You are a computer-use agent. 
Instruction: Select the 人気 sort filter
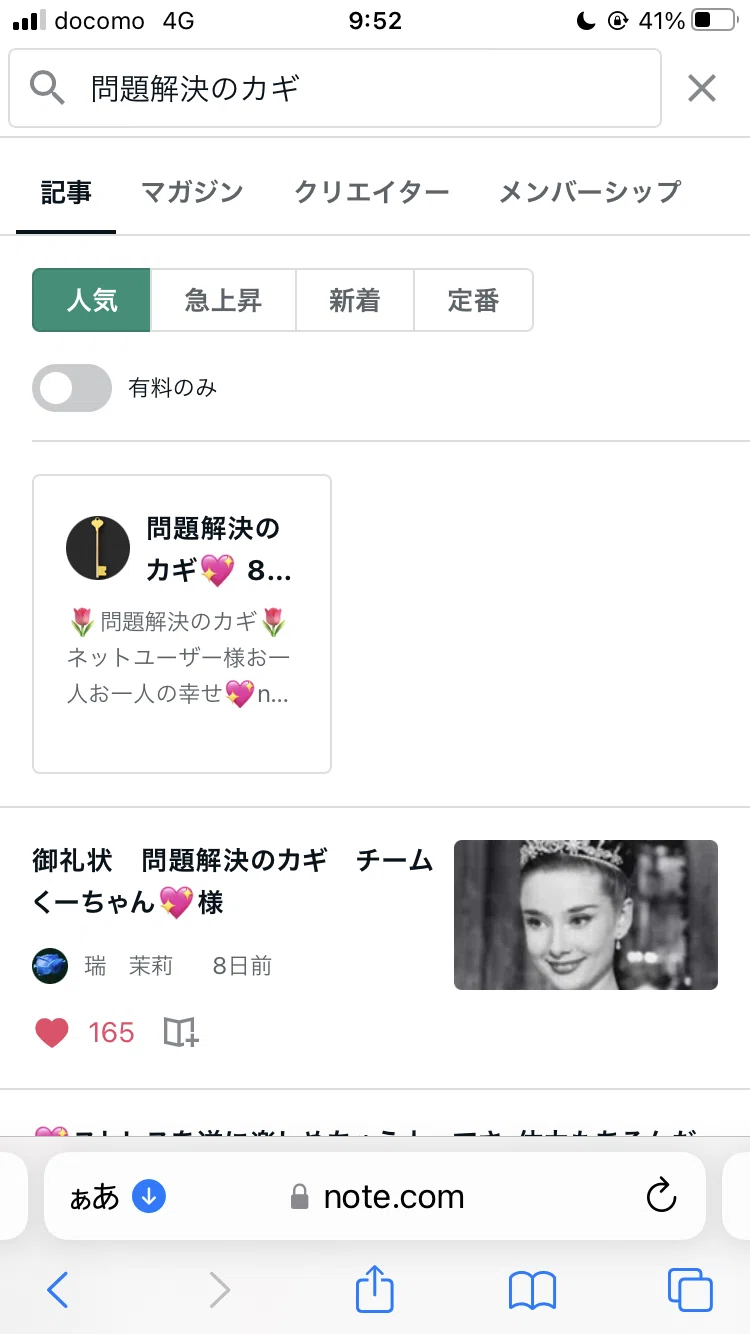(x=92, y=300)
